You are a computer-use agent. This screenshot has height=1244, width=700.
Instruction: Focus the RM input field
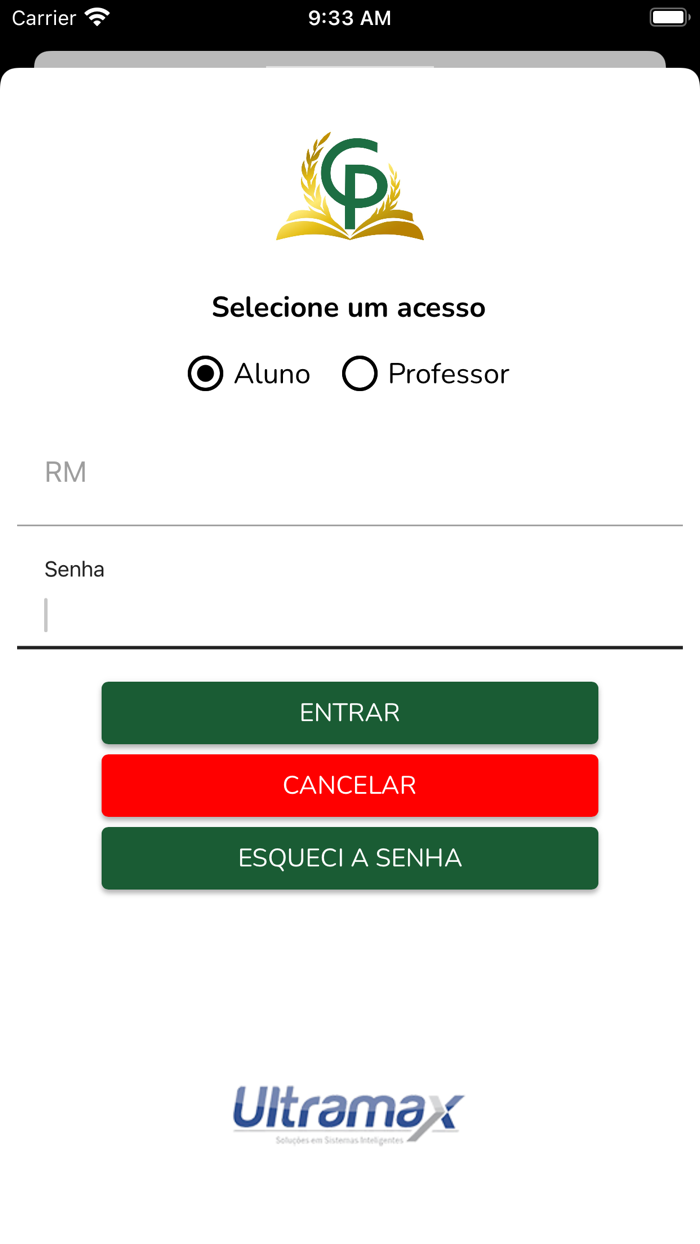[x=350, y=473]
